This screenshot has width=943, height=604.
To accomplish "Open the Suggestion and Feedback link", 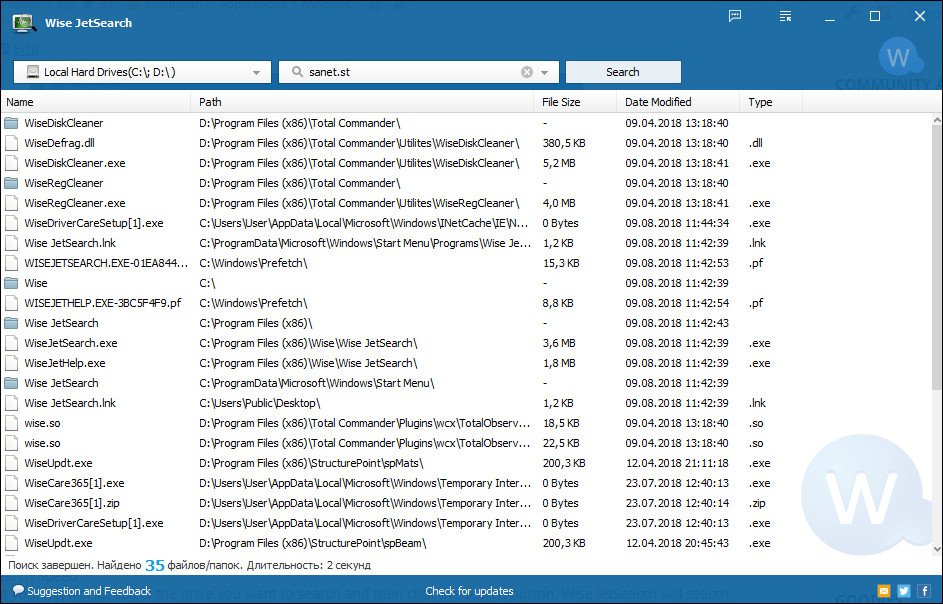I will click(x=89, y=591).
